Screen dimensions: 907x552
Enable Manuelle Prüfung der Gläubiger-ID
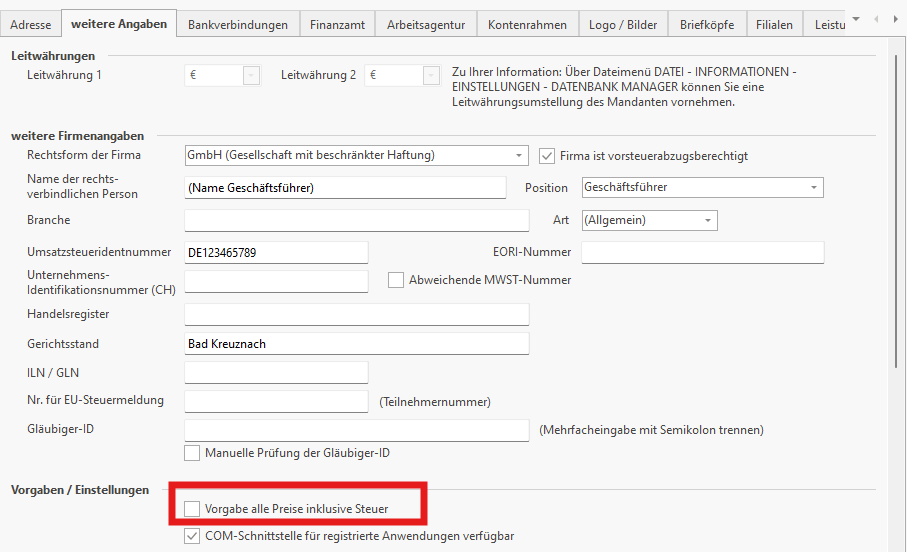pyautogui.click(x=192, y=453)
